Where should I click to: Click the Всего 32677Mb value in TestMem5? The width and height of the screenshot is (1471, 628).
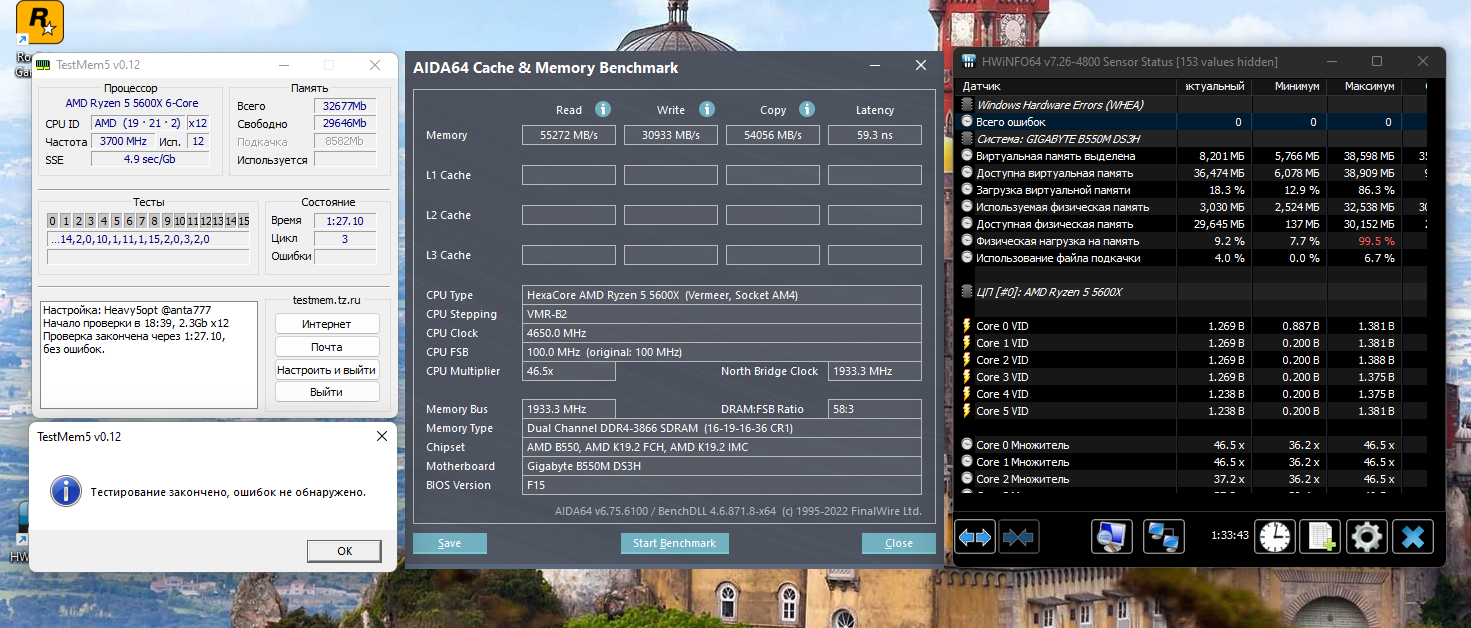(x=345, y=105)
